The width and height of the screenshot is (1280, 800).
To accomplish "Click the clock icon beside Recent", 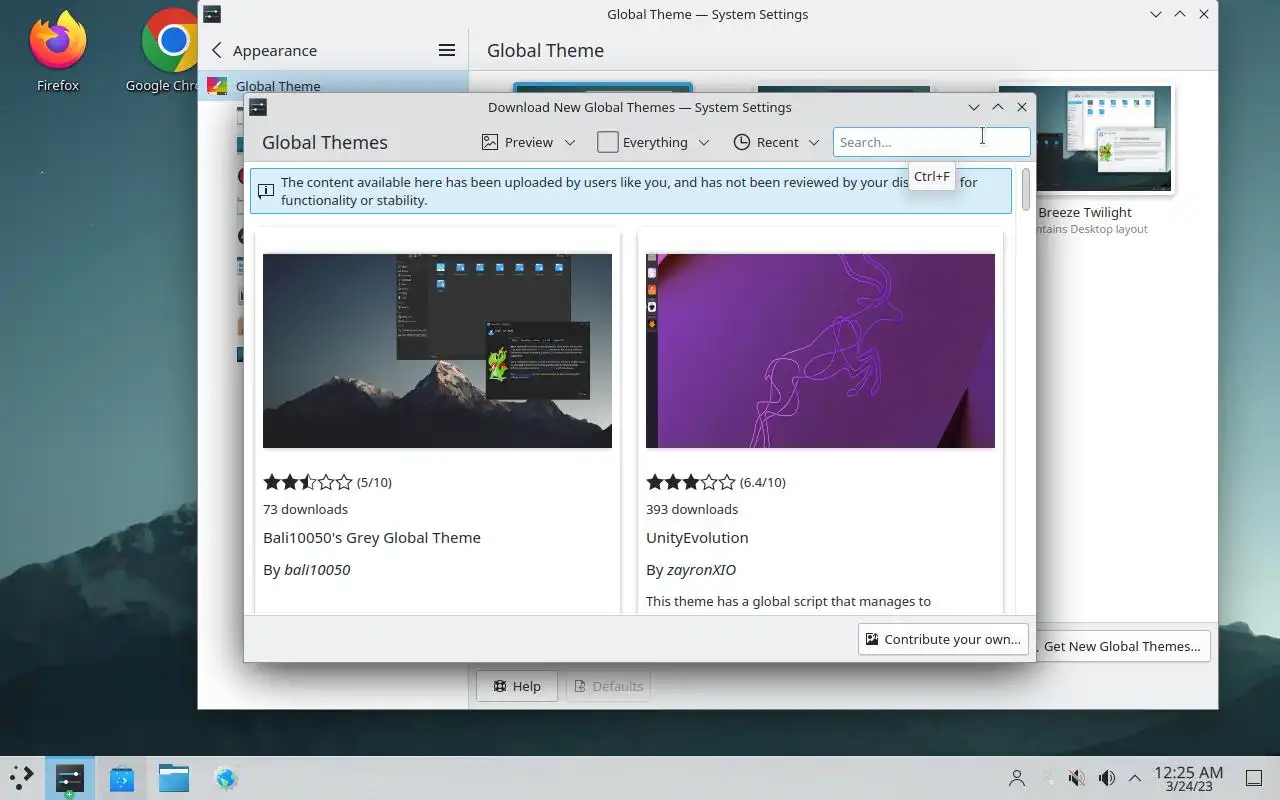I will pos(742,142).
